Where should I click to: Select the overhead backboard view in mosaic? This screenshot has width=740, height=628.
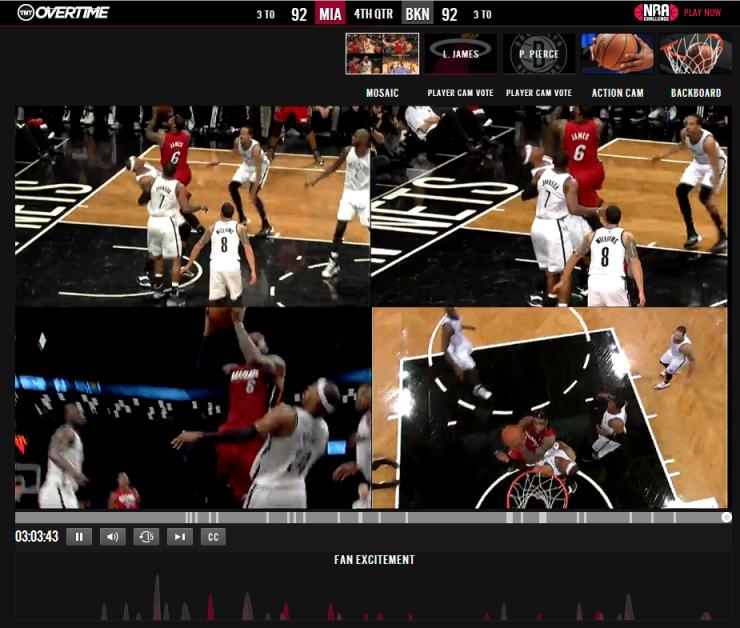(550, 407)
